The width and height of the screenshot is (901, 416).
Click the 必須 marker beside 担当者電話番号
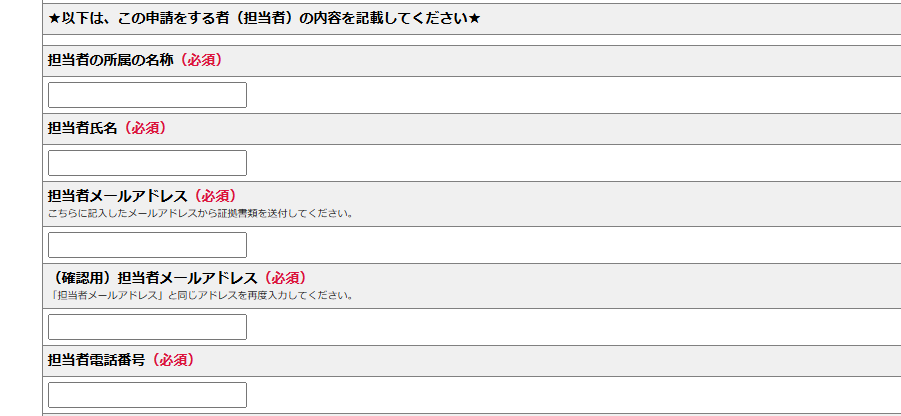click(x=170, y=359)
